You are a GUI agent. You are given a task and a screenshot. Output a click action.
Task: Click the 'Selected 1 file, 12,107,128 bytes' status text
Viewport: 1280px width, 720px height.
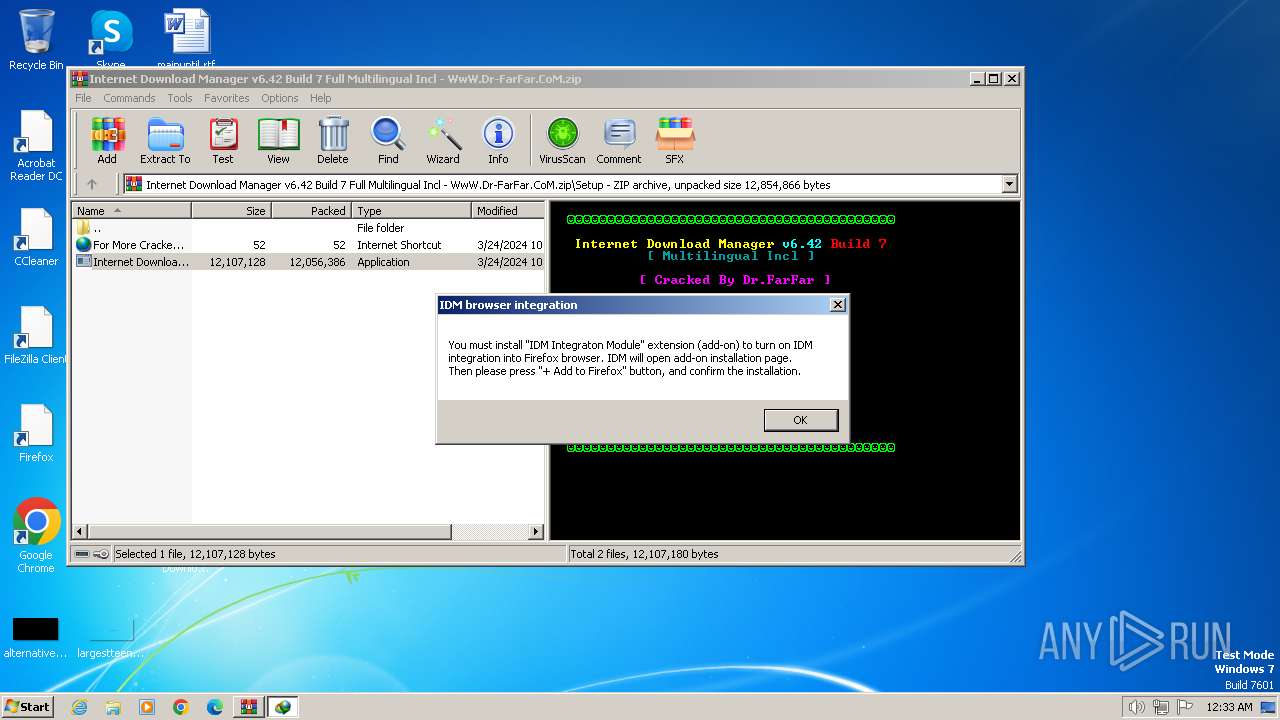(195, 554)
